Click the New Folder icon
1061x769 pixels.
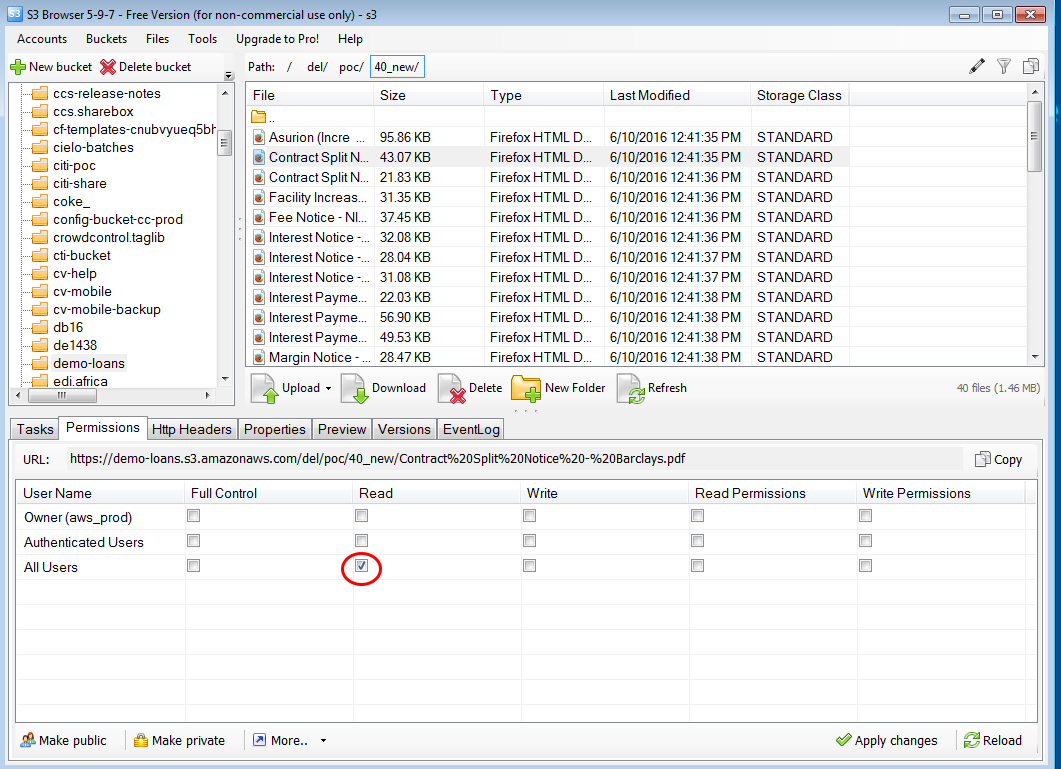[526, 389]
